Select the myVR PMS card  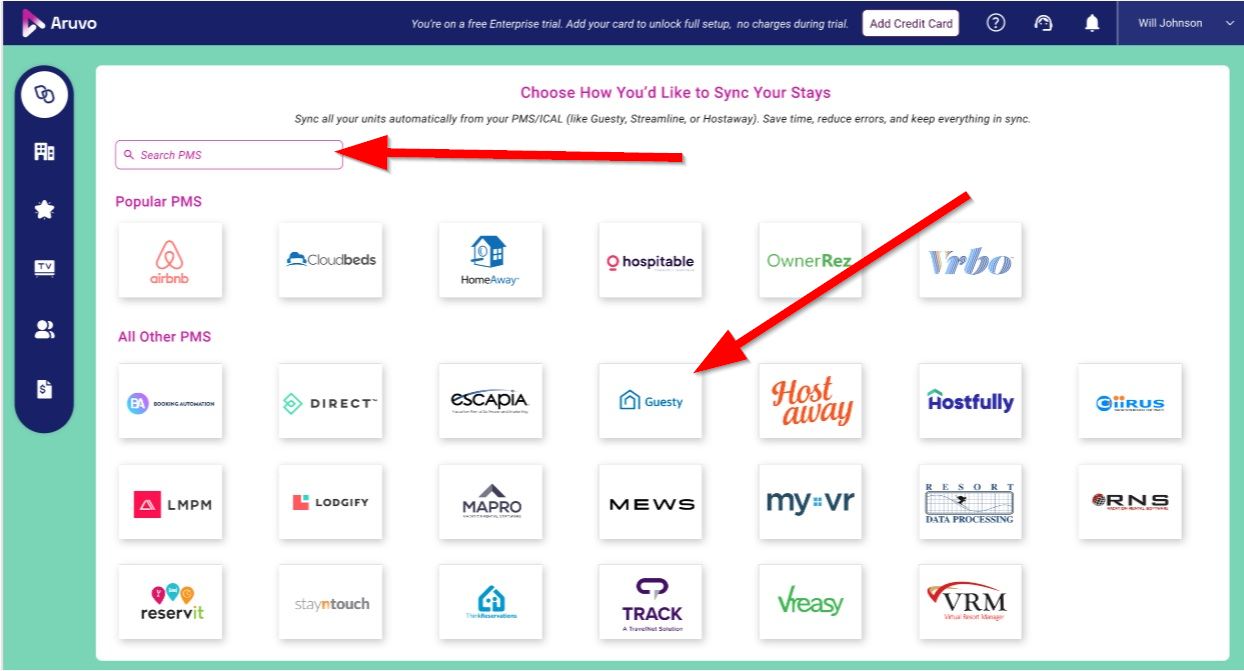tap(810, 502)
